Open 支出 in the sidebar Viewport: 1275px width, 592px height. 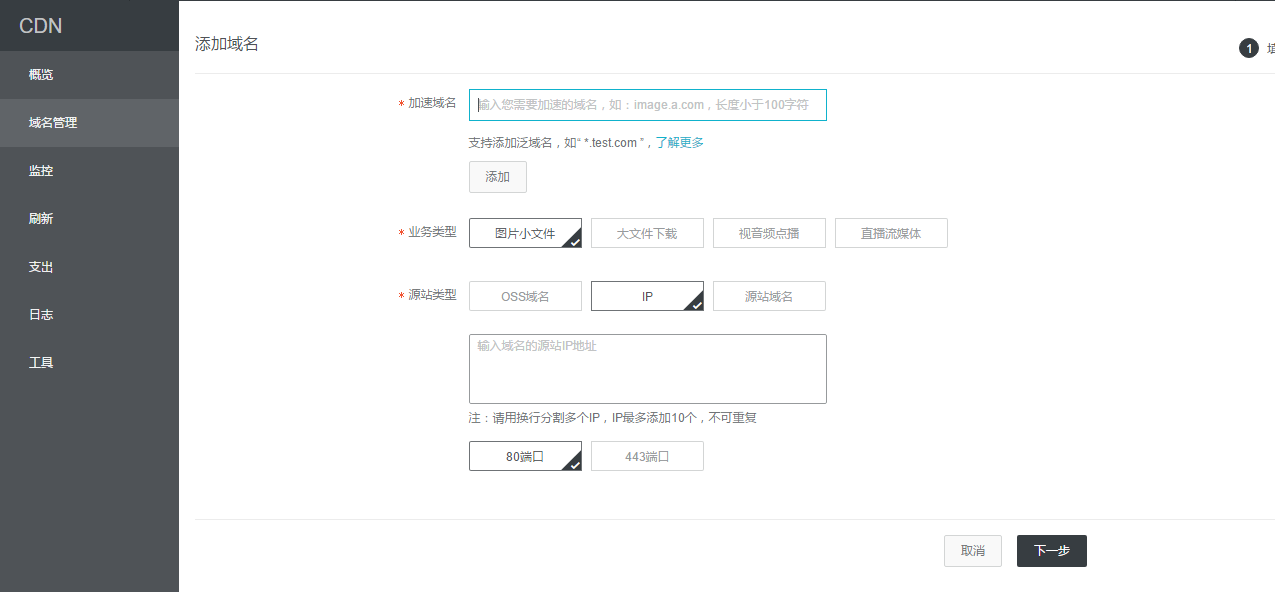click(41, 267)
